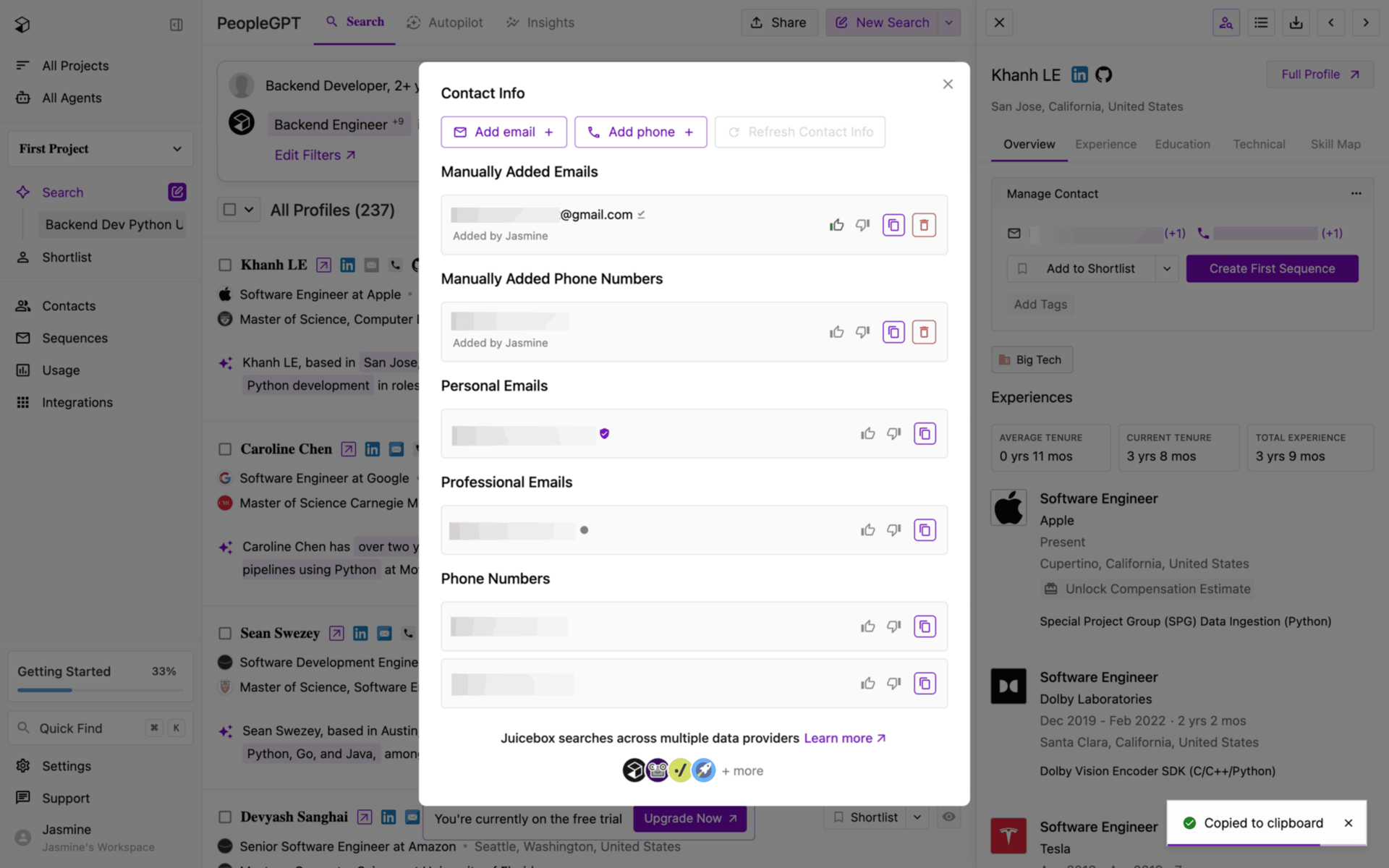Open the New Search dropdown arrow
Image resolution: width=1389 pixels, height=868 pixels.
[x=949, y=22]
